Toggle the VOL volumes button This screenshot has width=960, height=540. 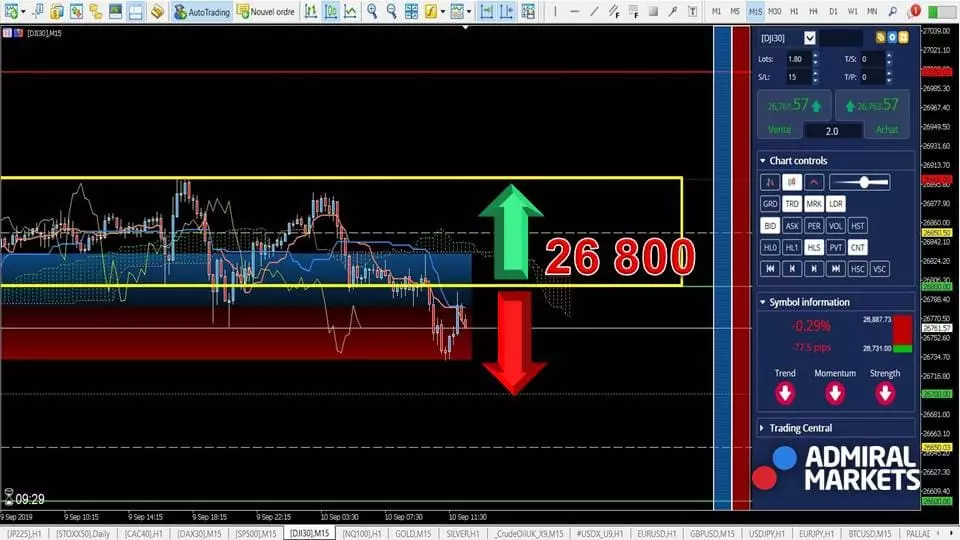pos(836,226)
